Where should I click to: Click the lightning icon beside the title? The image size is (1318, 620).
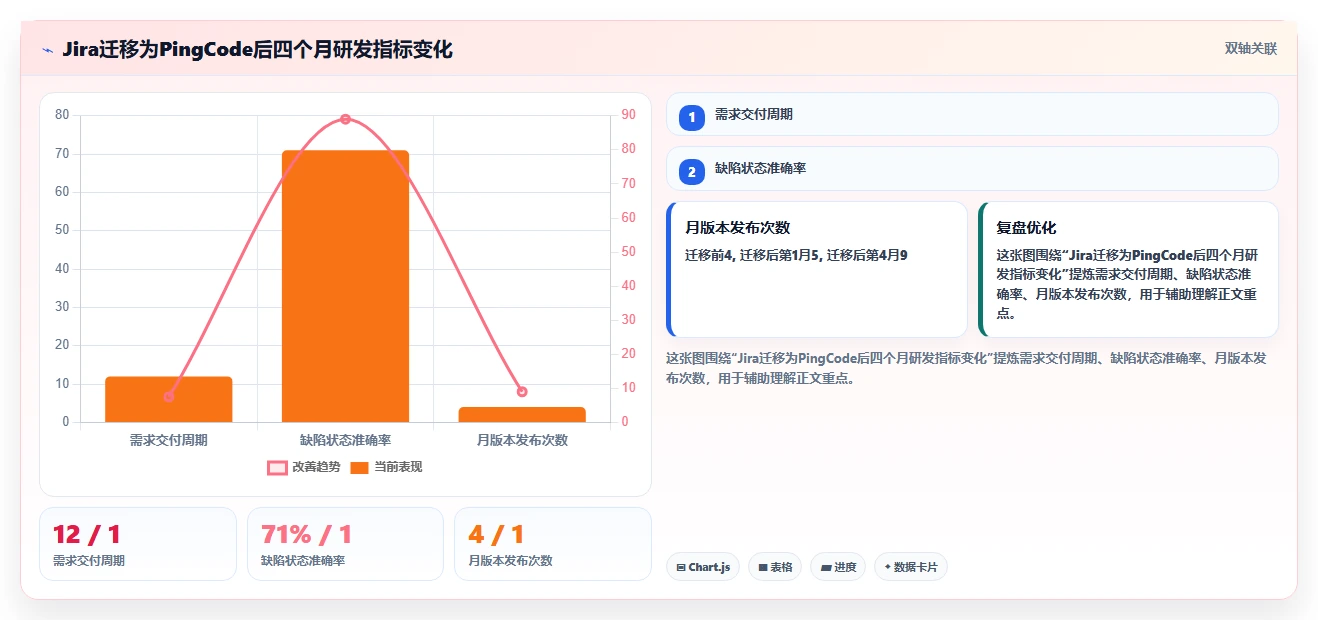[x=47, y=50]
